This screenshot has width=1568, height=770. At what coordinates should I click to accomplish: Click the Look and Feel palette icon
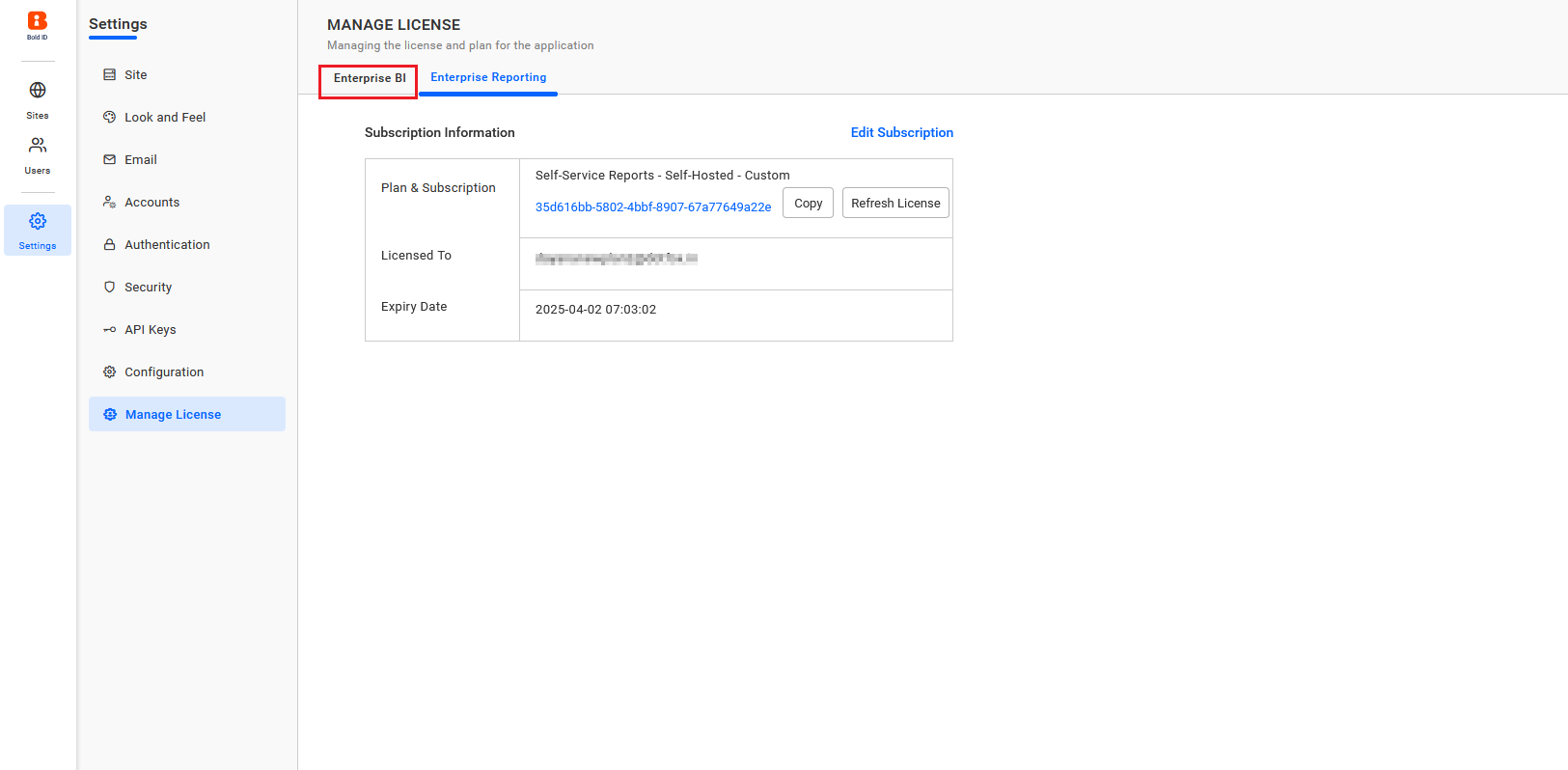(x=110, y=118)
